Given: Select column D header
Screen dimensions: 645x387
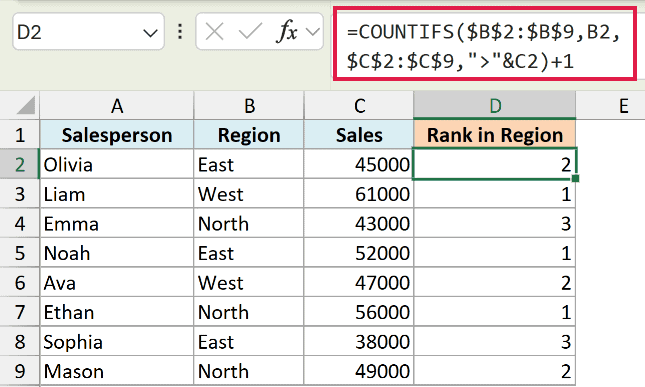Looking at the screenshot, I should [x=495, y=106].
